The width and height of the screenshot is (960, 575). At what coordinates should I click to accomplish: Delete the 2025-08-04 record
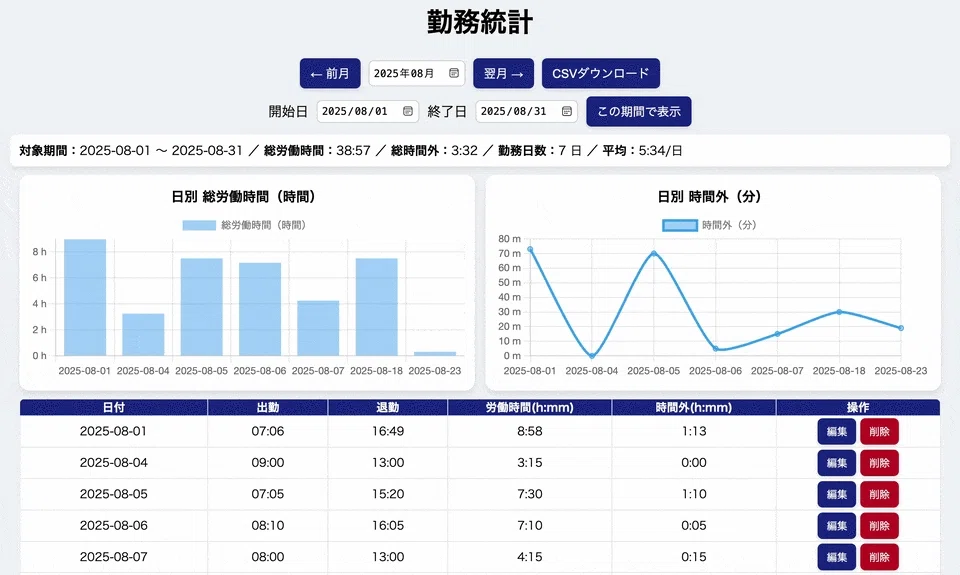pyautogui.click(x=879, y=463)
